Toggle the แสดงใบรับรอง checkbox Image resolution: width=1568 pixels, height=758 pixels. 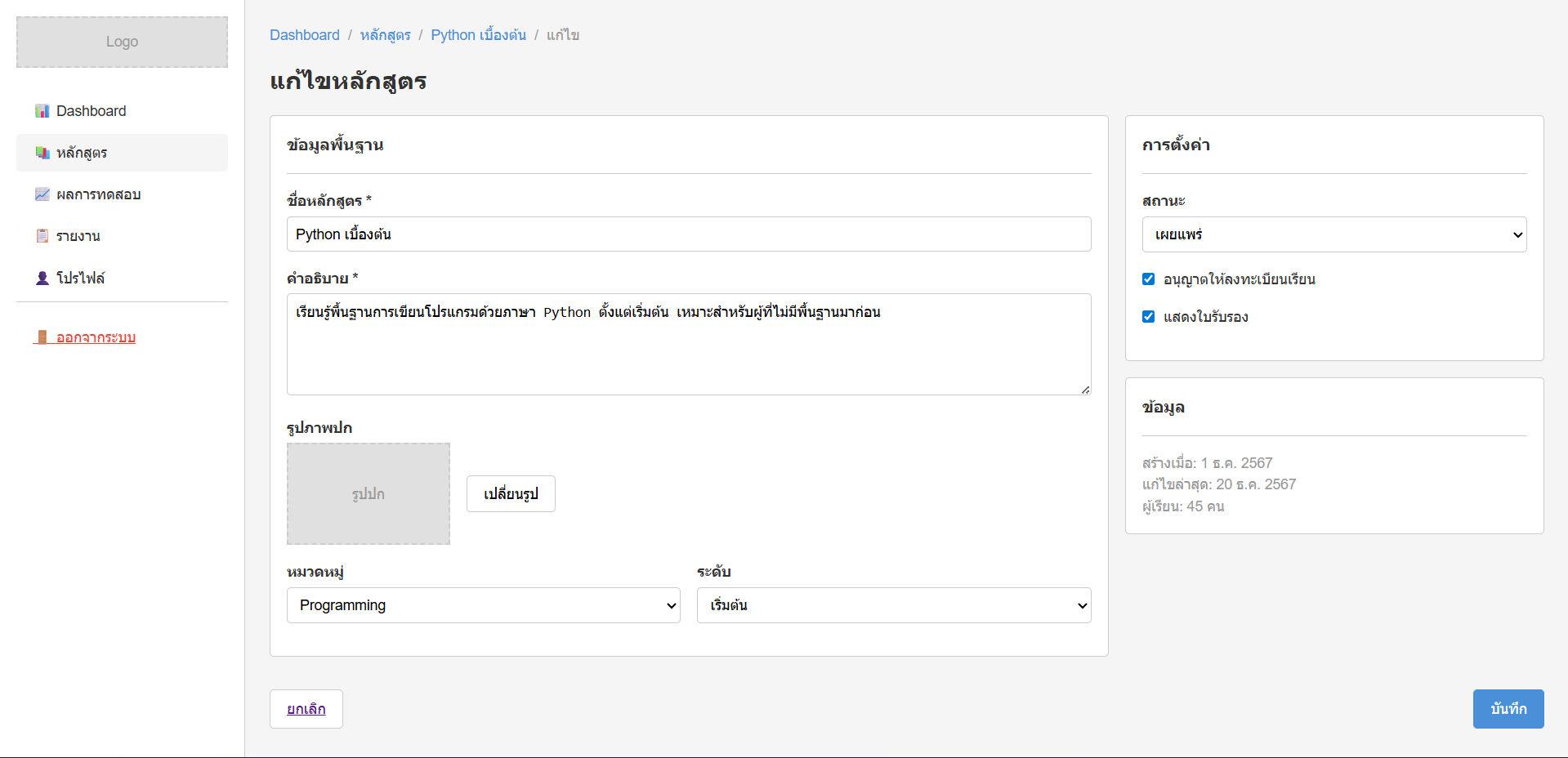click(x=1148, y=317)
